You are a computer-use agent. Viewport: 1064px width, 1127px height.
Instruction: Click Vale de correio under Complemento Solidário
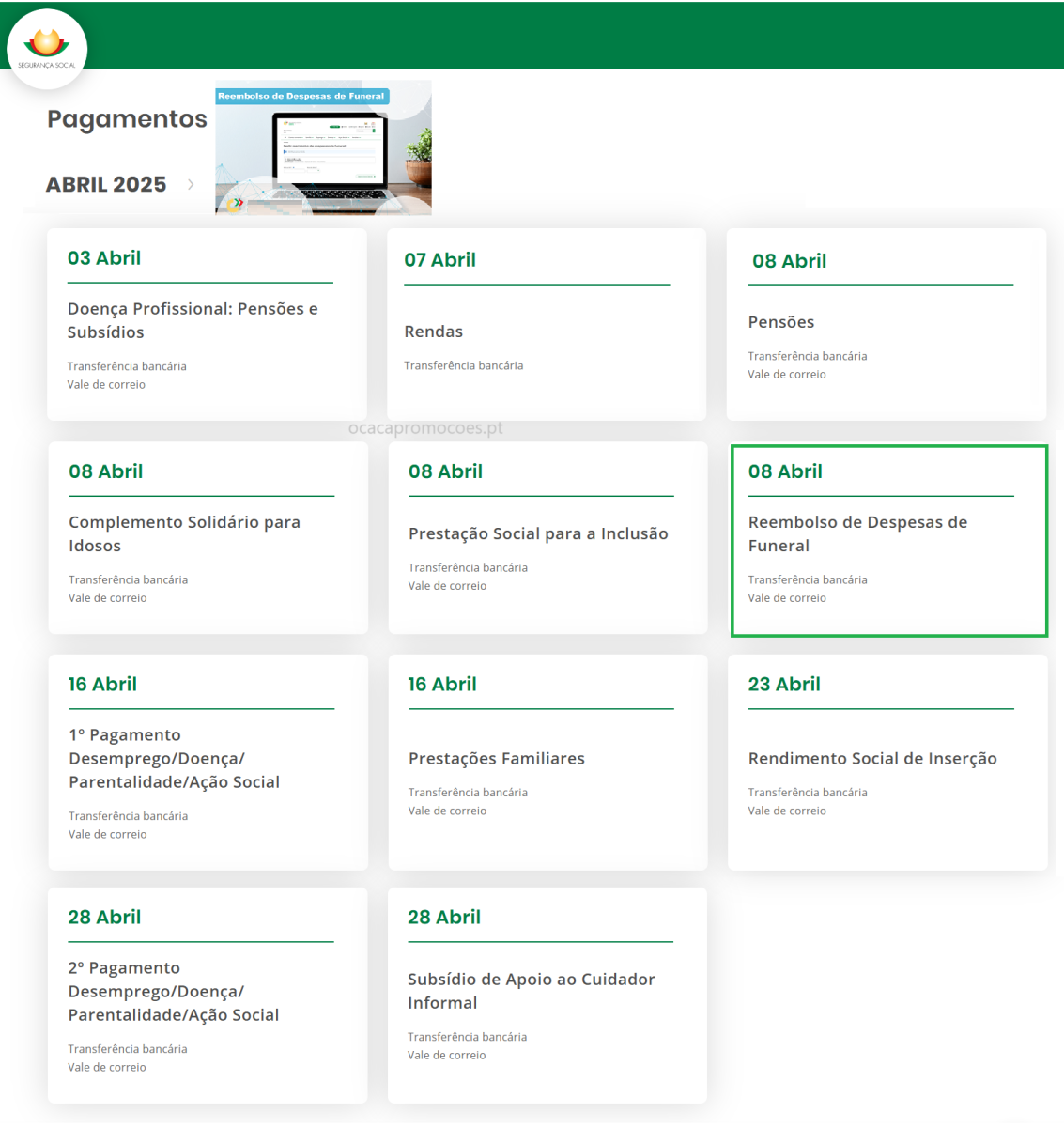pos(108,597)
